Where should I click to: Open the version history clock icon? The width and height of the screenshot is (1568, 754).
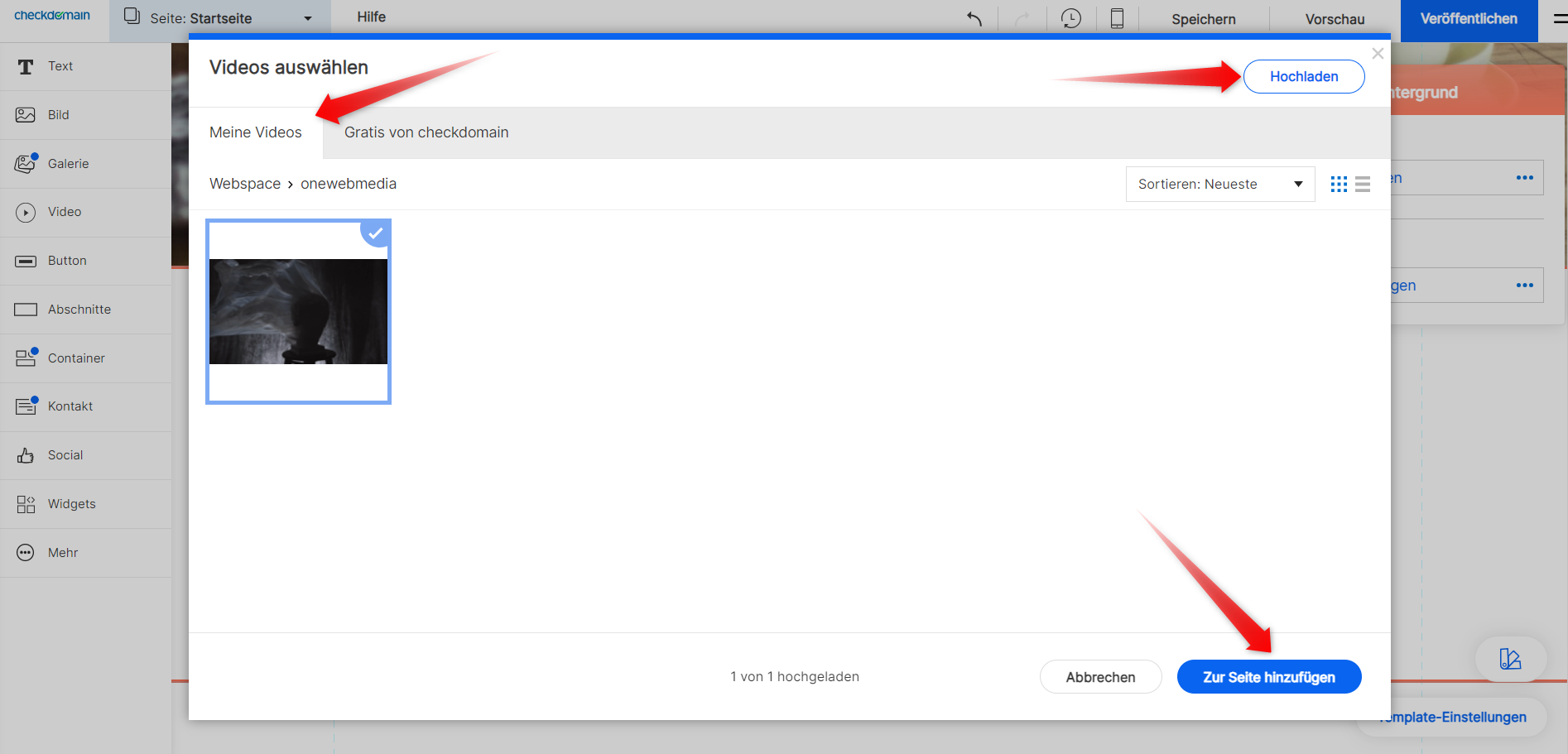pyautogui.click(x=1070, y=18)
